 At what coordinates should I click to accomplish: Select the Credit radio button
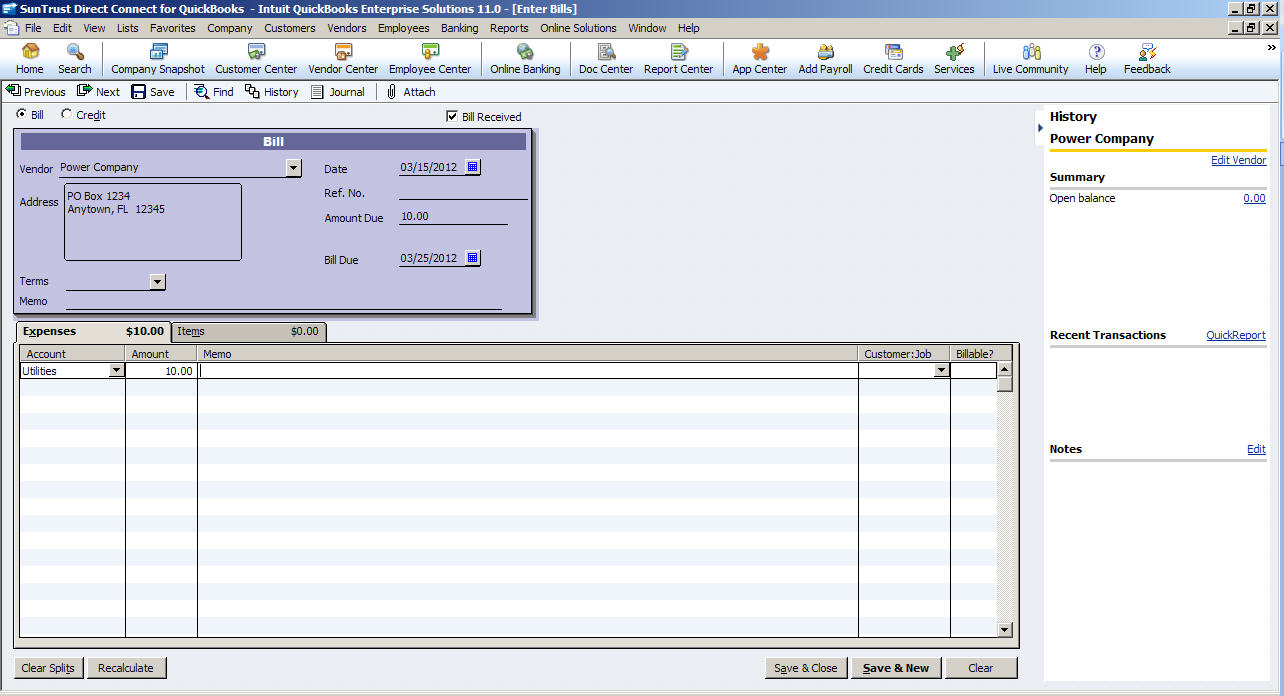[67, 114]
